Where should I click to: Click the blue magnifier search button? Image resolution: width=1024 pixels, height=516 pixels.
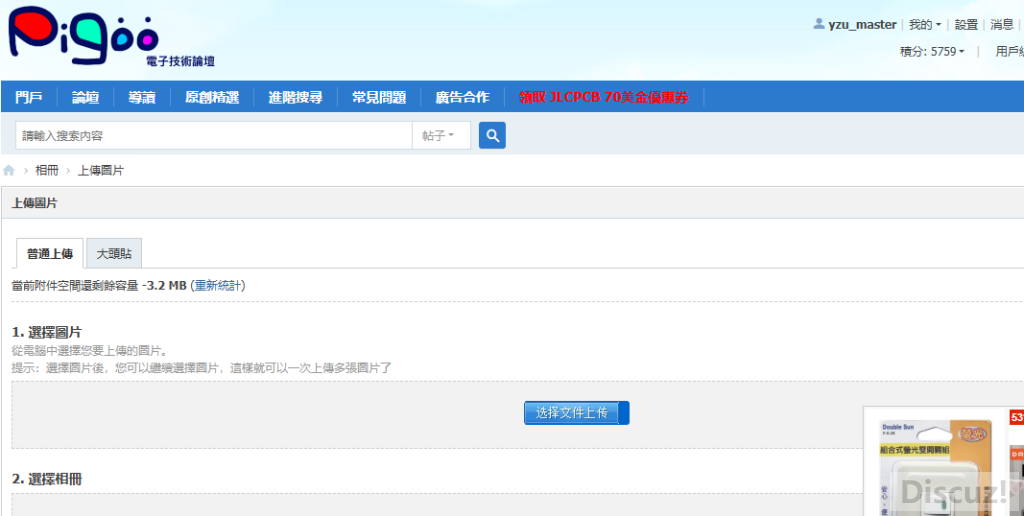click(x=492, y=135)
